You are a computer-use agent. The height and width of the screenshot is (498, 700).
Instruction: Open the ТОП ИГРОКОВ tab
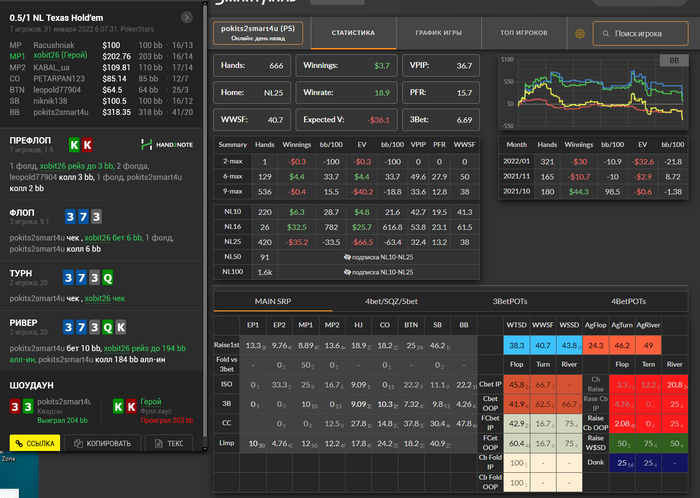[x=524, y=33]
